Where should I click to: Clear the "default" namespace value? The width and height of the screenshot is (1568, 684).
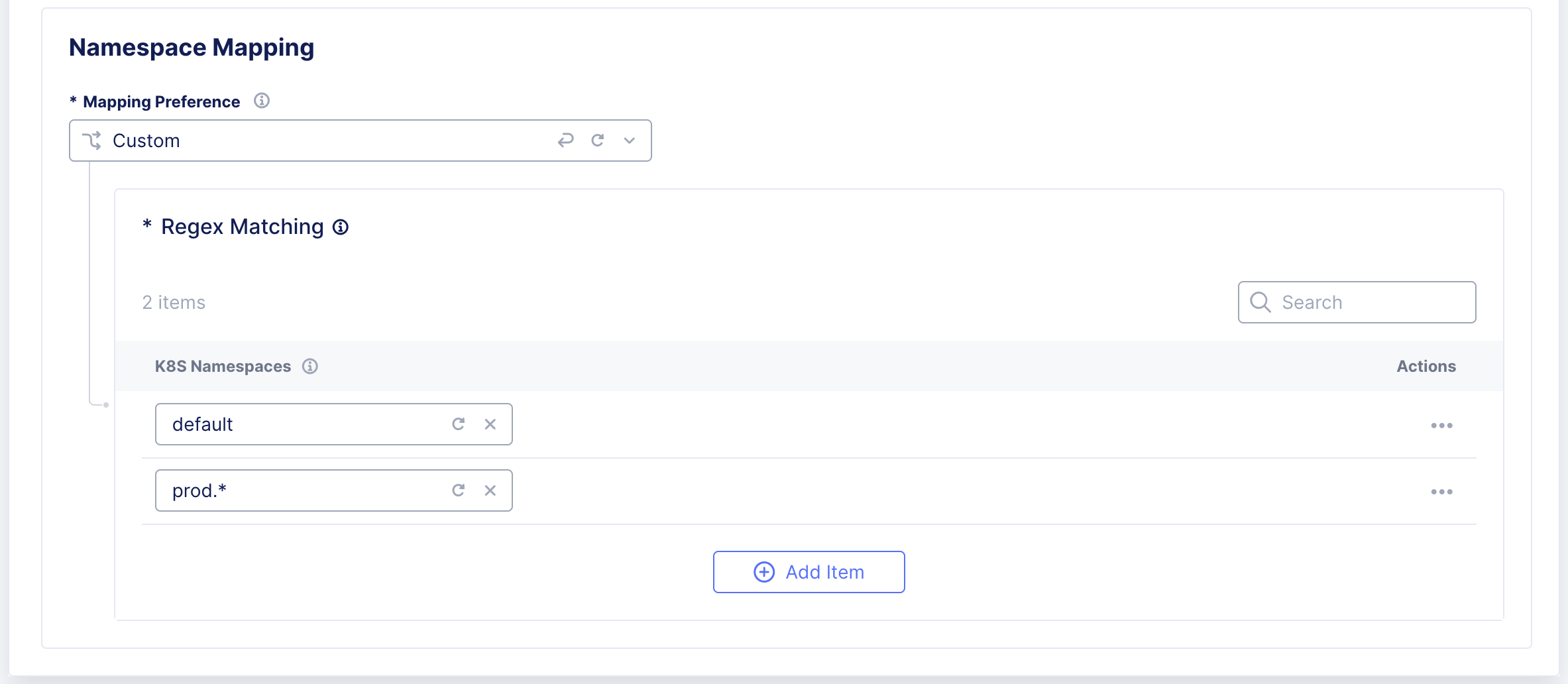click(x=490, y=424)
